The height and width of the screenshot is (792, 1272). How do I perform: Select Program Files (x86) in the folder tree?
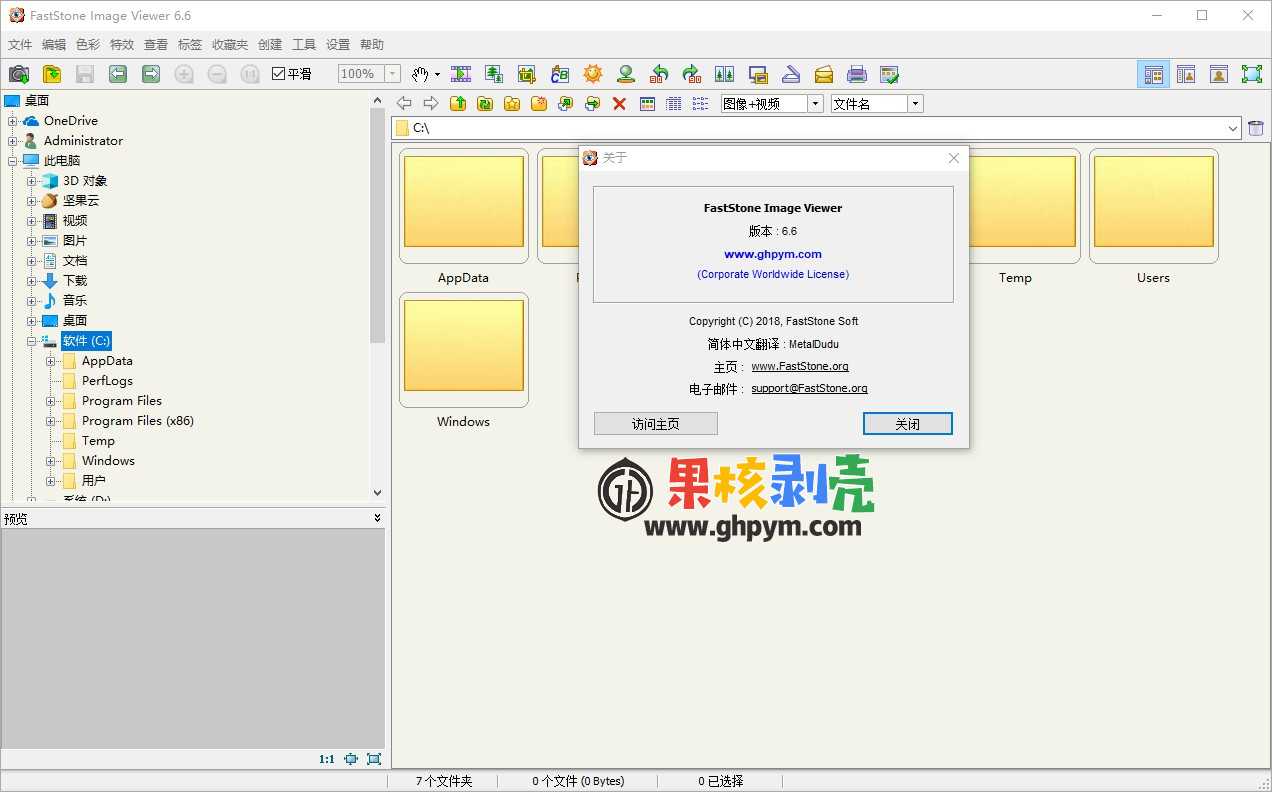point(138,421)
